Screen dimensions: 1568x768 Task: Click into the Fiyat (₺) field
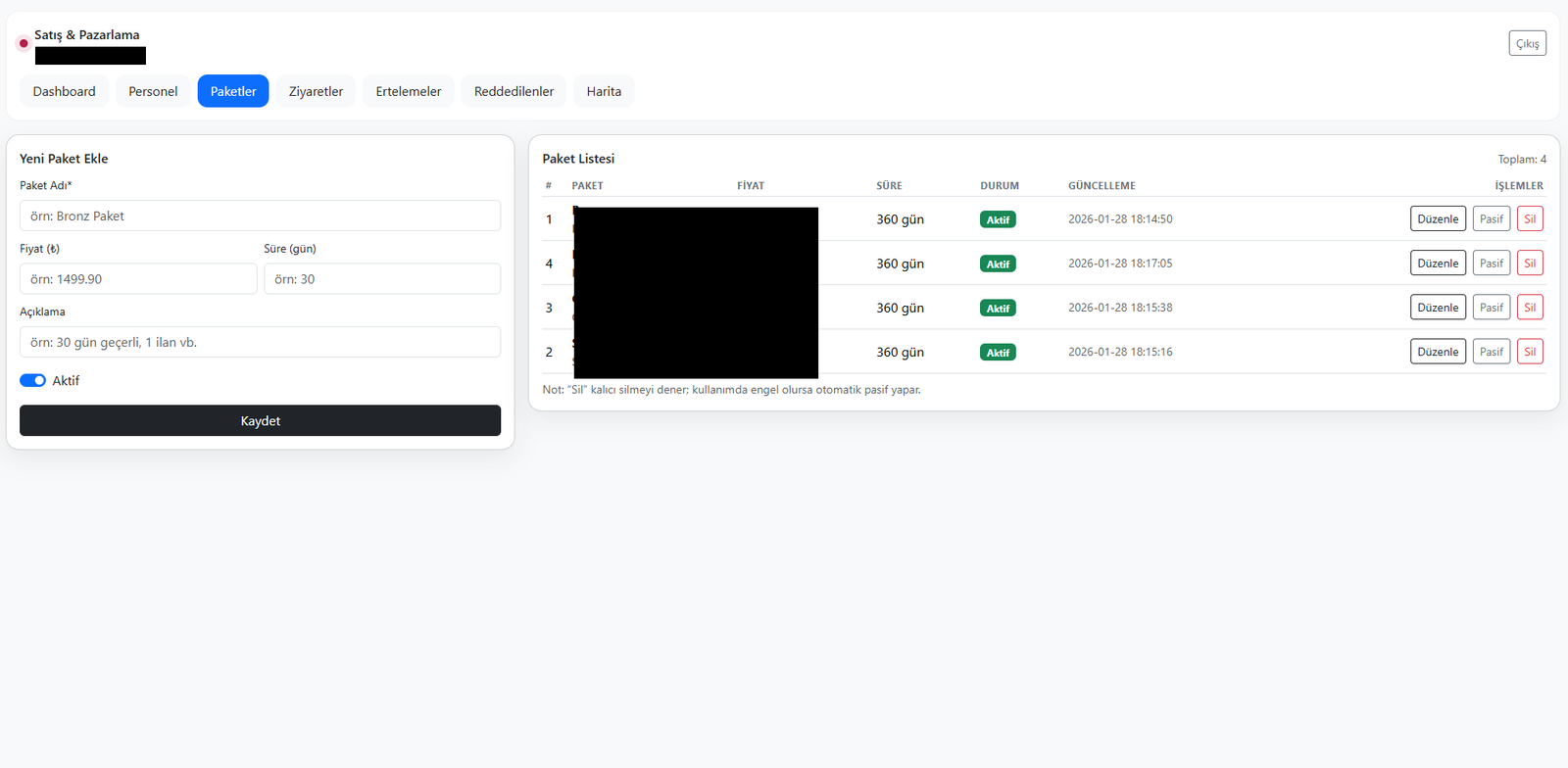tap(138, 279)
